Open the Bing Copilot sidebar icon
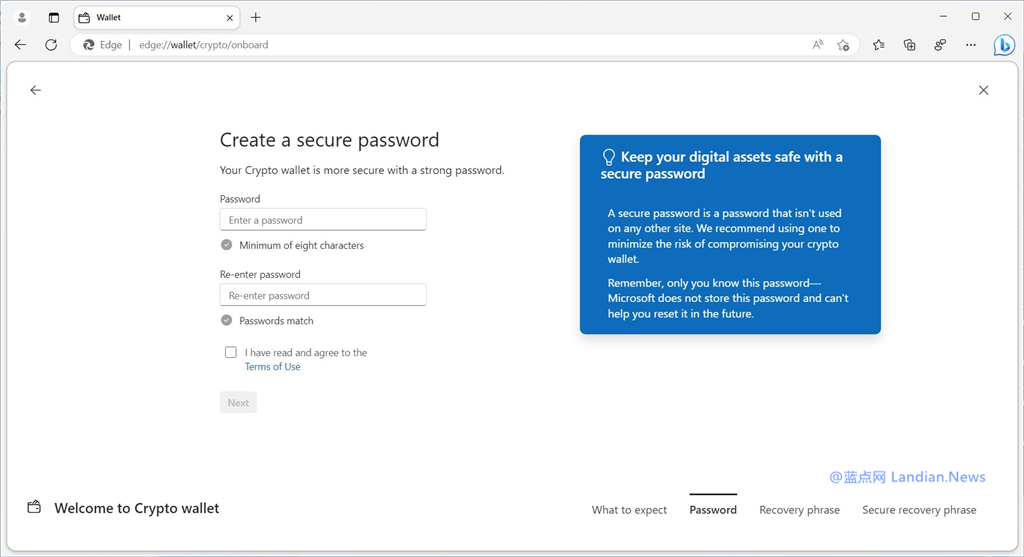The width and height of the screenshot is (1024, 557). pos(1004,45)
